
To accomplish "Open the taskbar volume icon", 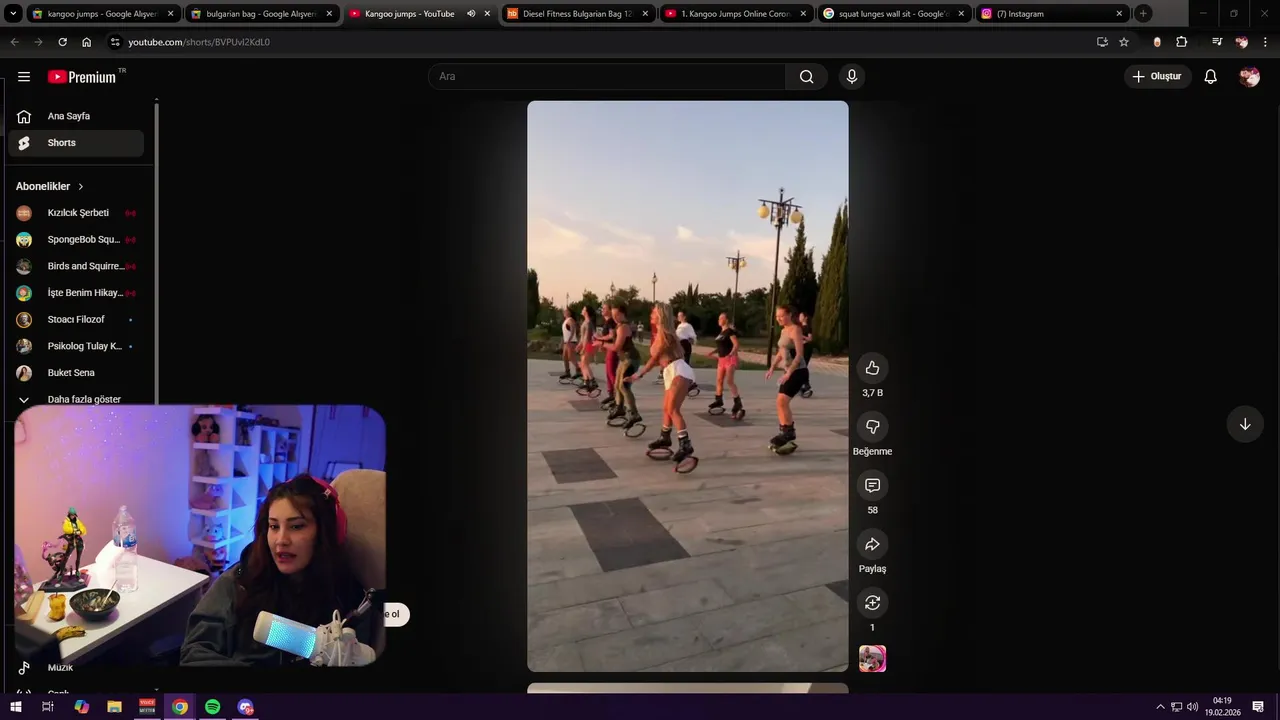I will [1192, 707].
